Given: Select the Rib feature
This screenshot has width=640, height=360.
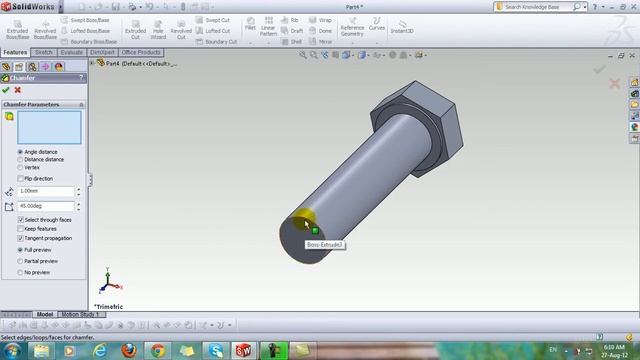Looking at the screenshot, I should [x=290, y=20].
